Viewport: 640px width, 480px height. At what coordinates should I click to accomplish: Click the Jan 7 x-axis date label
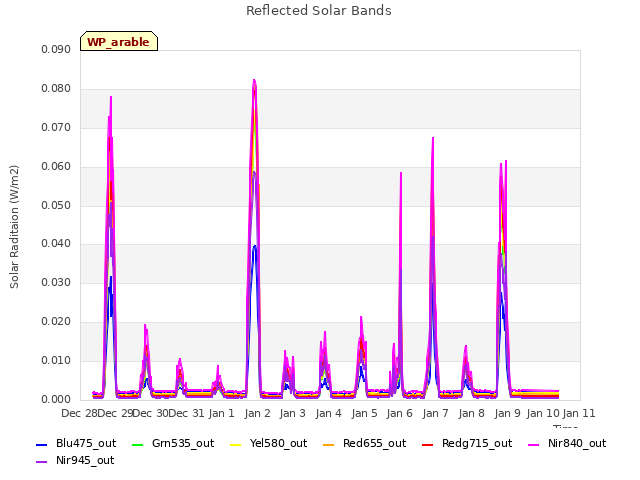pos(436,413)
